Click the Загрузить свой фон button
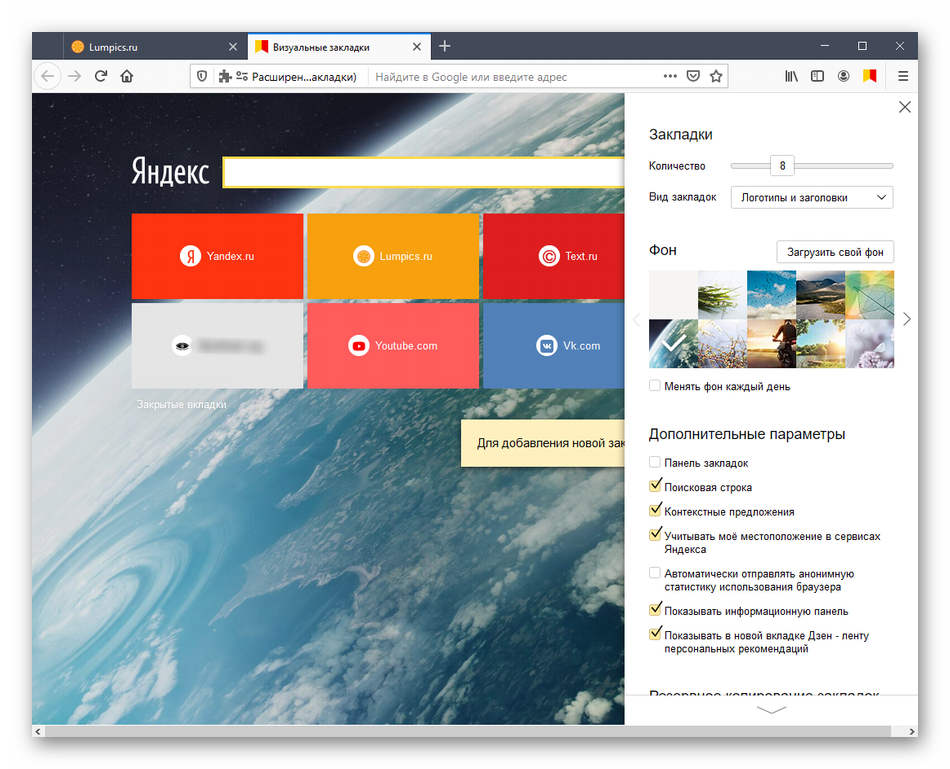 pyautogui.click(x=835, y=252)
